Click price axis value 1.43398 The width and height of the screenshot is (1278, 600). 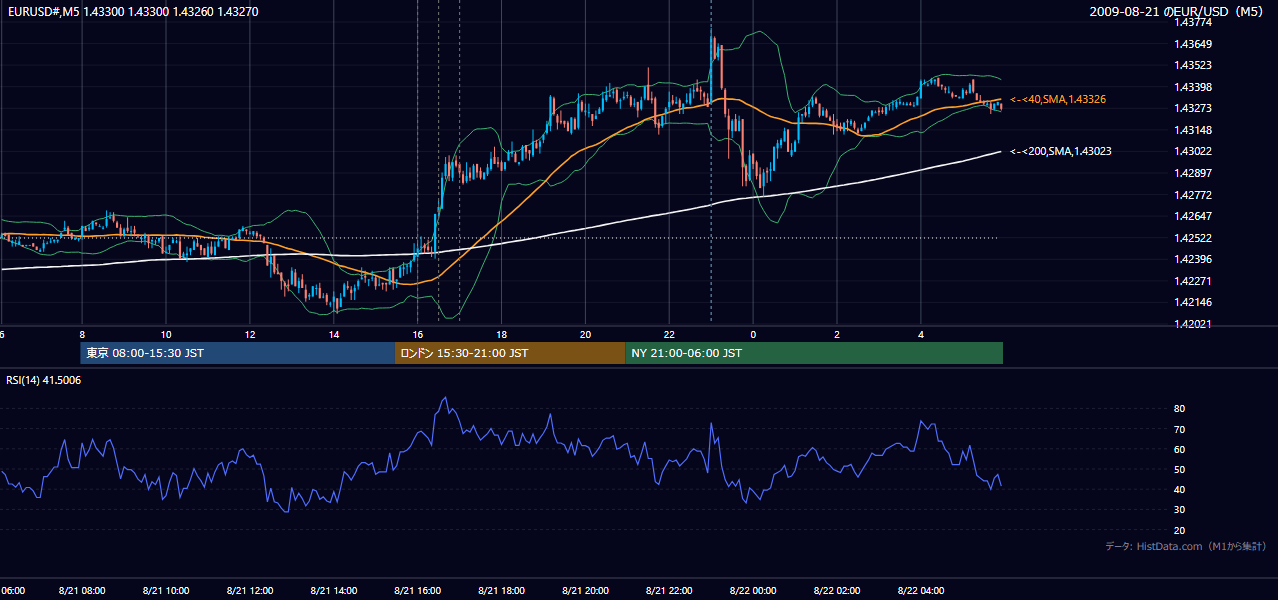coord(1194,87)
